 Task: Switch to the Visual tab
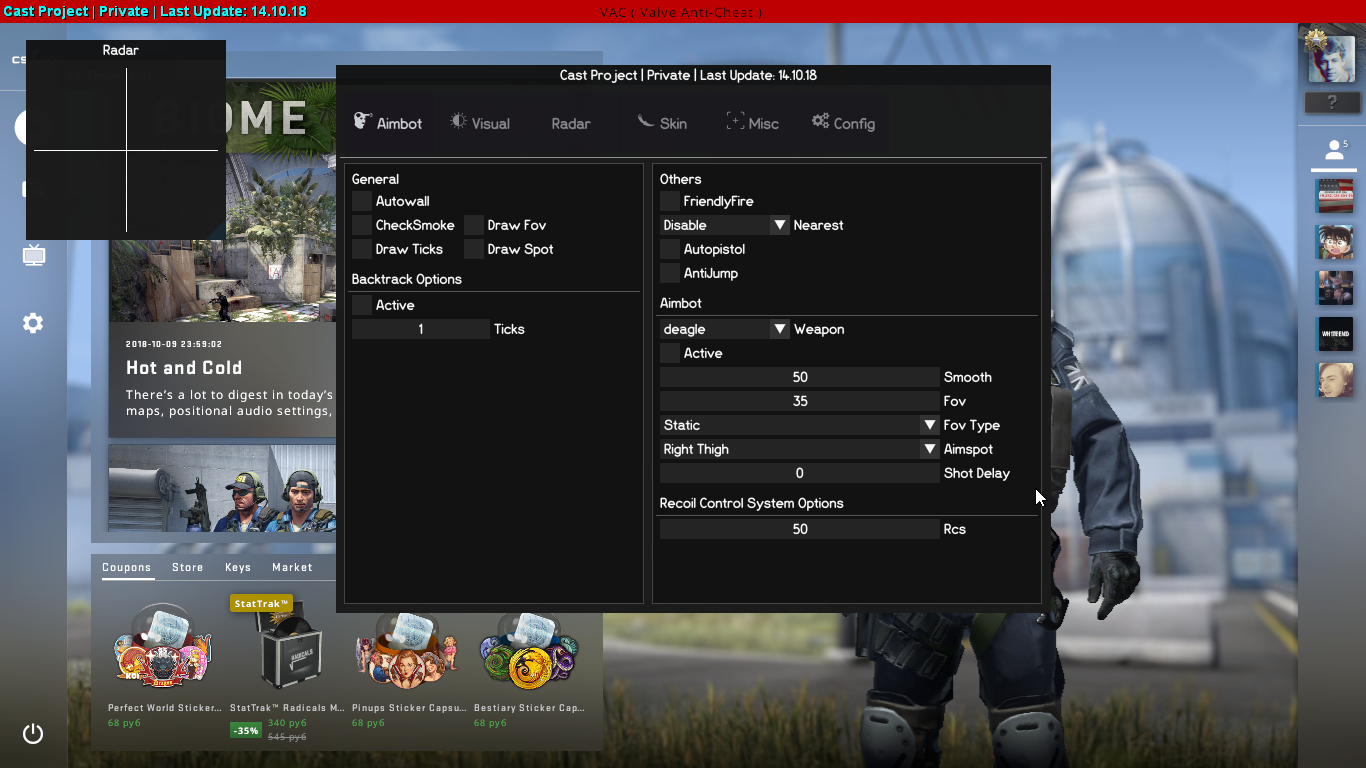tap(481, 123)
